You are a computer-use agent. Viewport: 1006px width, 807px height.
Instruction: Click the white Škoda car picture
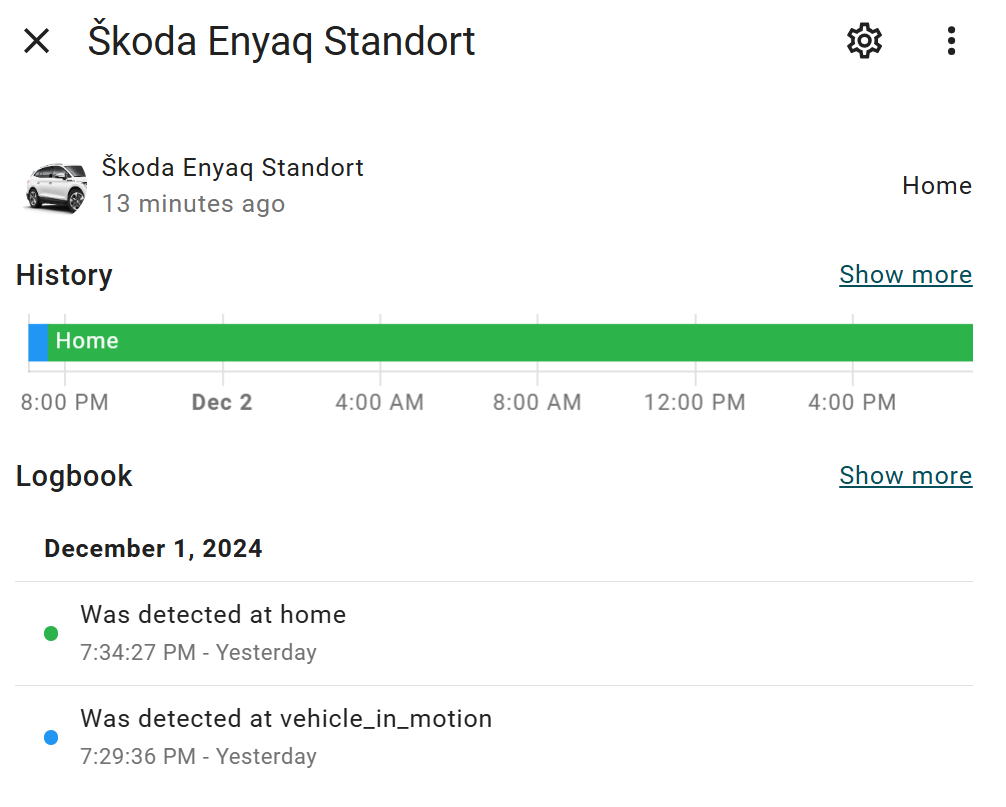pyautogui.click(x=56, y=186)
